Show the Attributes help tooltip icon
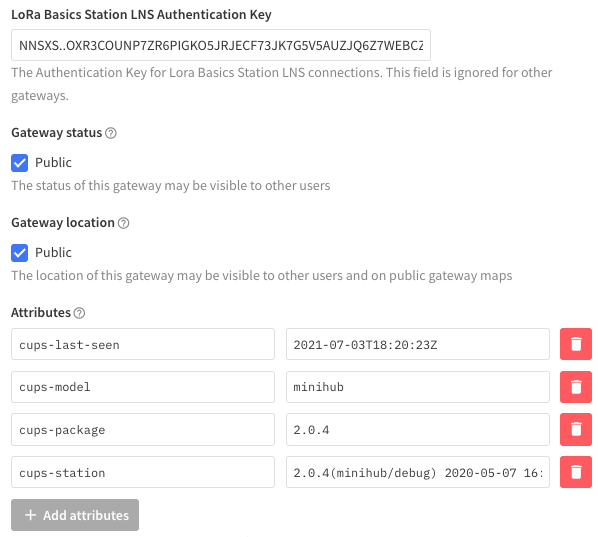 [x=79, y=313]
